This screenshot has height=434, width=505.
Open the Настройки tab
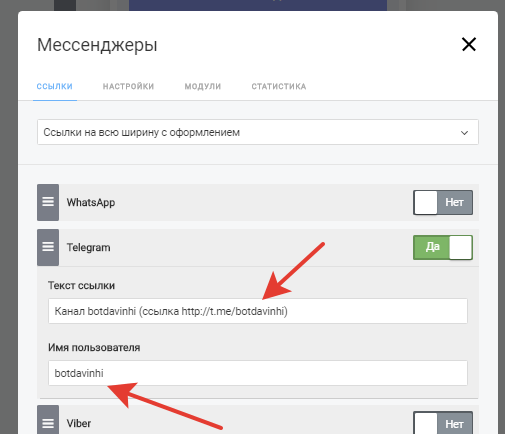128,86
